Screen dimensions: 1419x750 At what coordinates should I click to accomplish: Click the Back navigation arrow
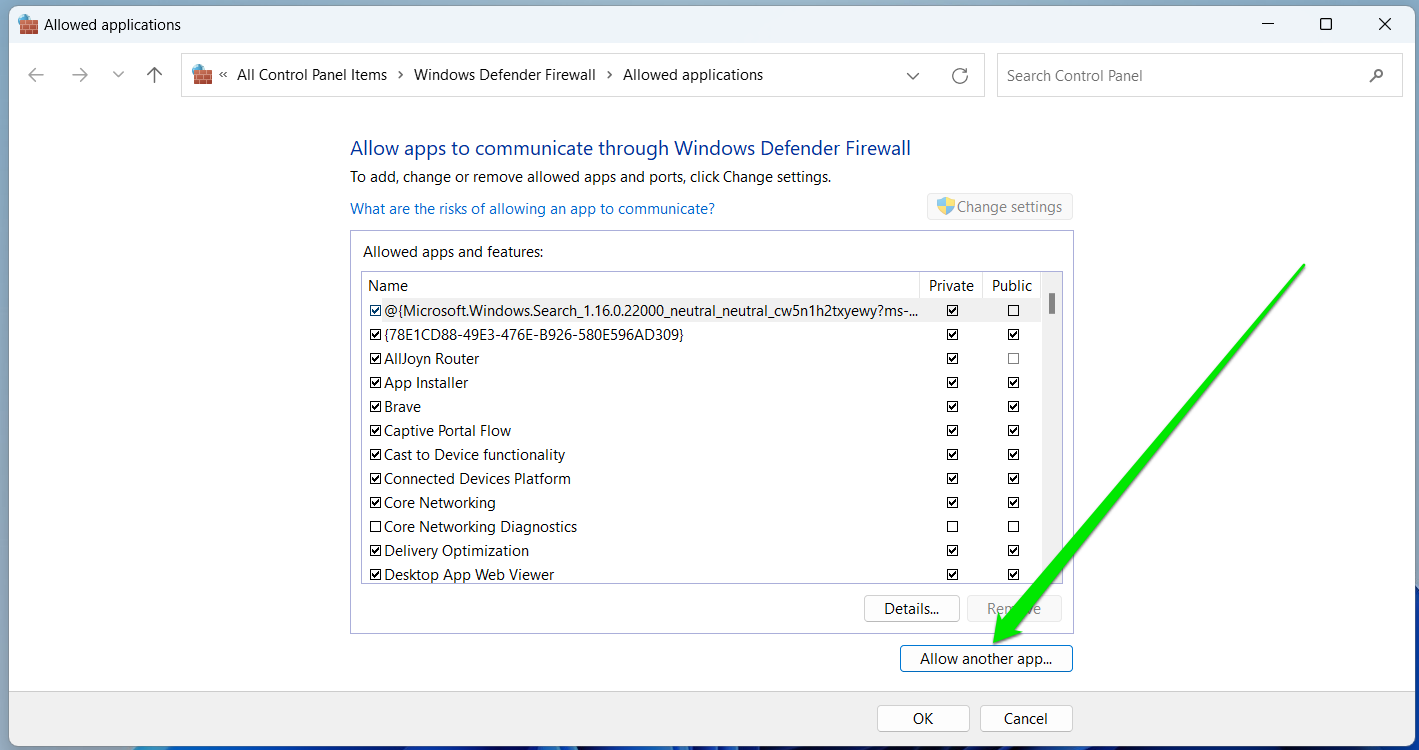coord(37,75)
